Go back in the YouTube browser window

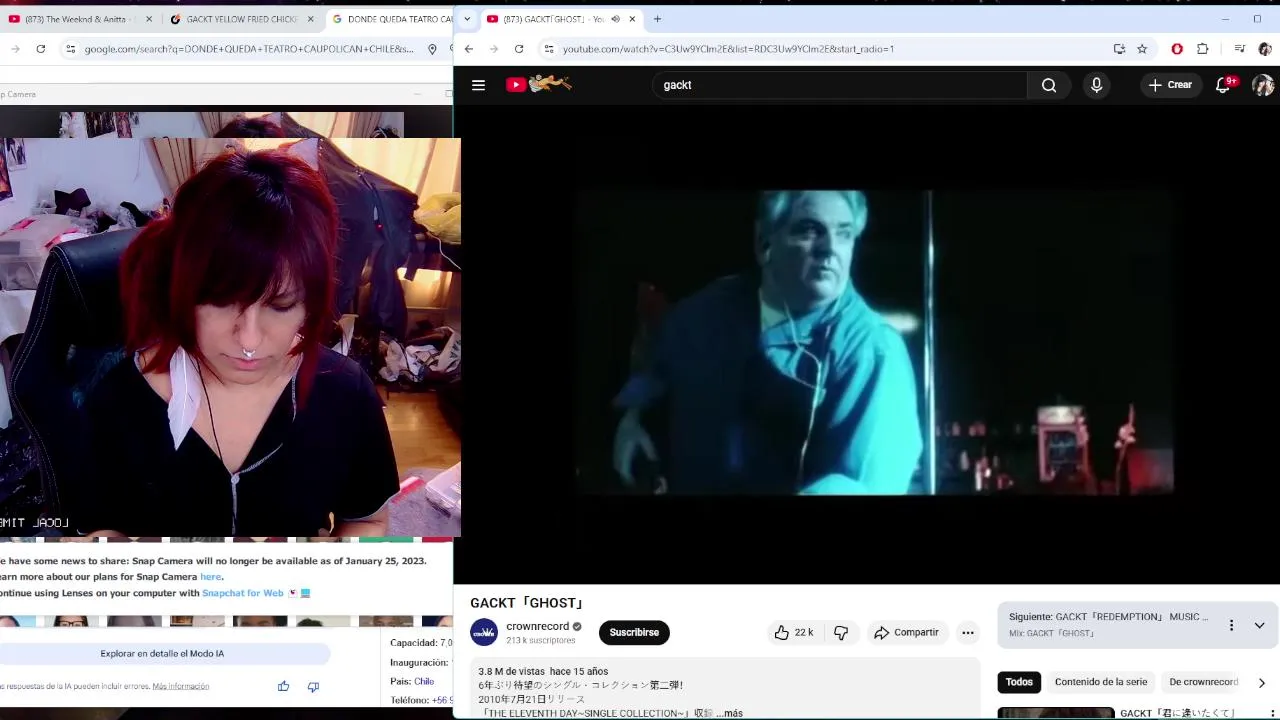point(468,48)
